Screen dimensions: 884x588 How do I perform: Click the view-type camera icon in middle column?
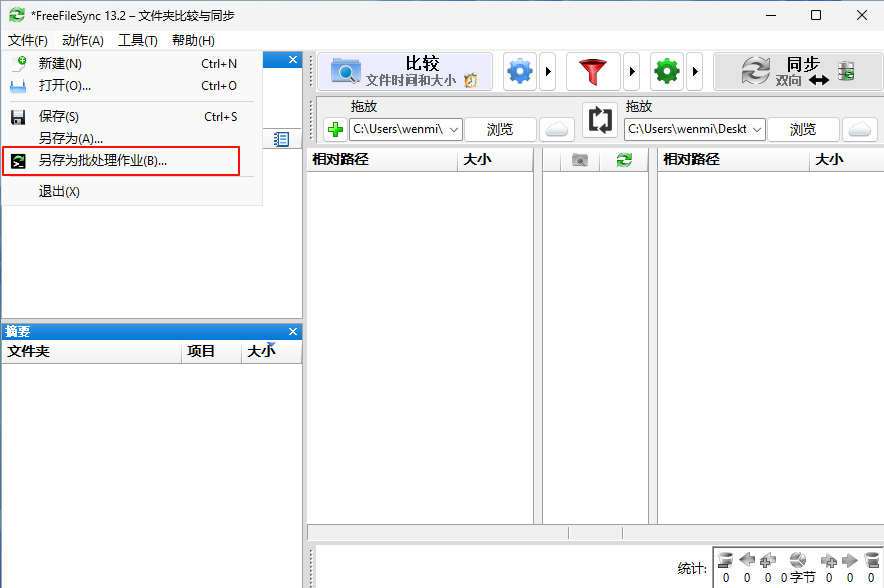point(579,160)
